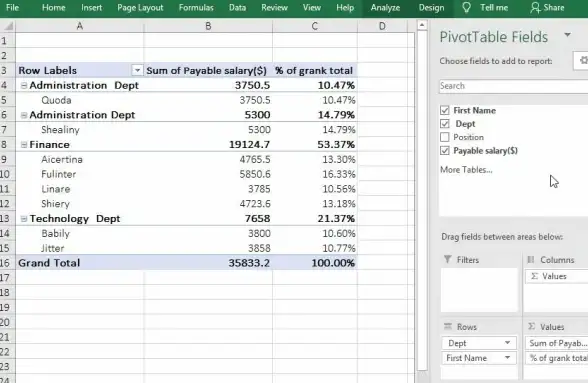The width and height of the screenshot is (588, 383).
Task: Click the Columns area icon
Action: point(531,260)
